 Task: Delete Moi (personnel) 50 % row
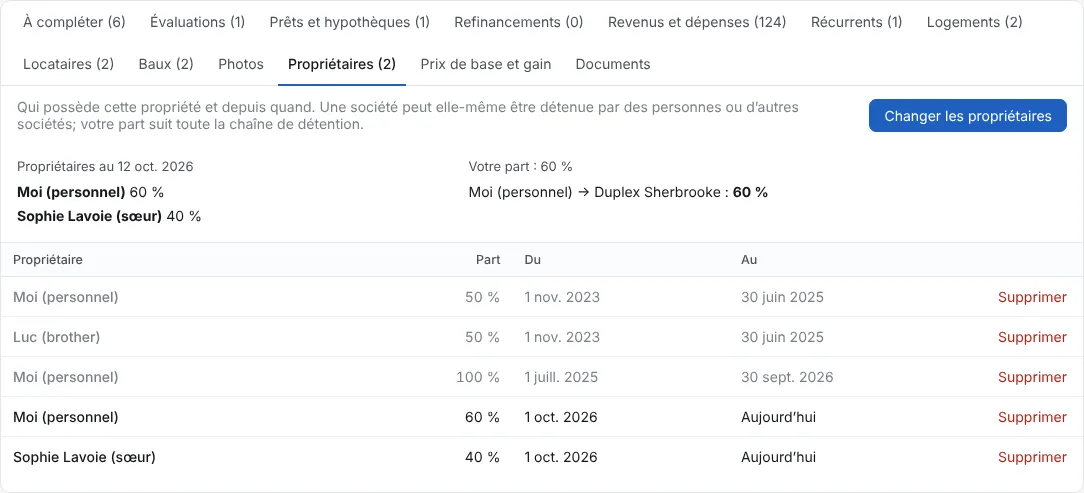[1032, 297]
